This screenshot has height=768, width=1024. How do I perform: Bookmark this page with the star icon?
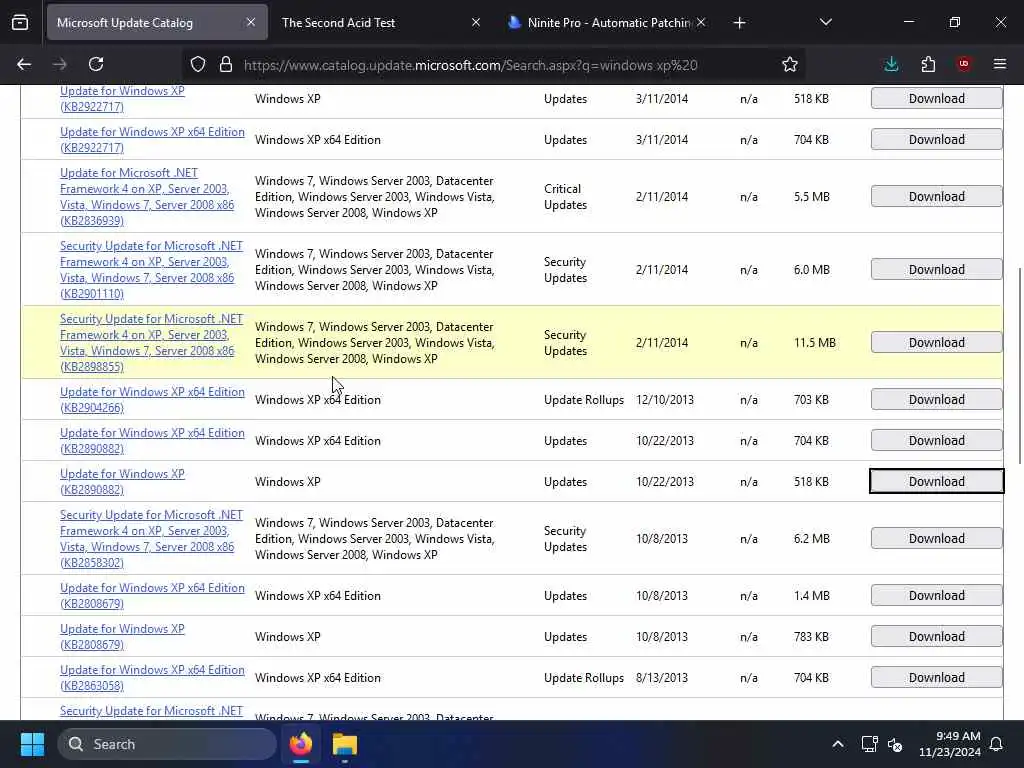790,64
